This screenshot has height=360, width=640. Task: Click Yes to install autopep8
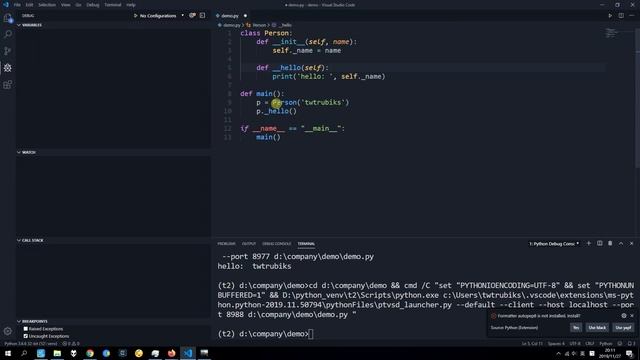pyautogui.click(x=576, y=327)
